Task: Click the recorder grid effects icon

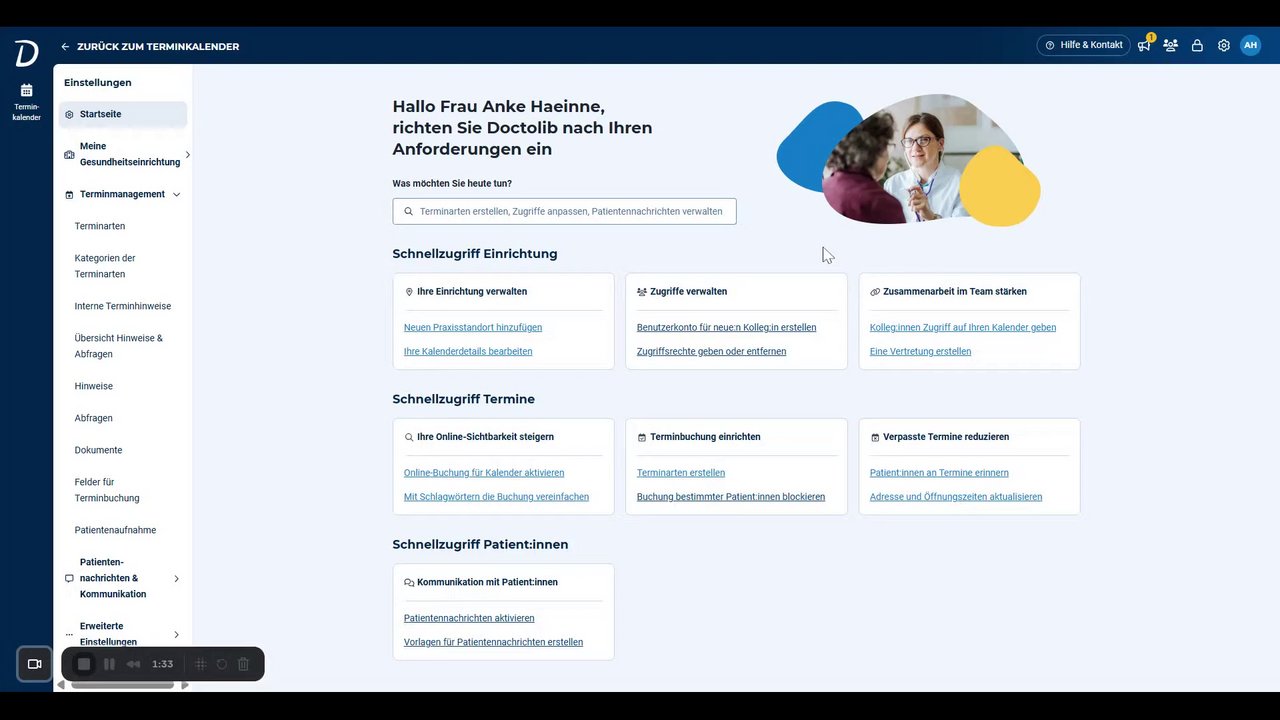Action: click(x=200, y=664)
